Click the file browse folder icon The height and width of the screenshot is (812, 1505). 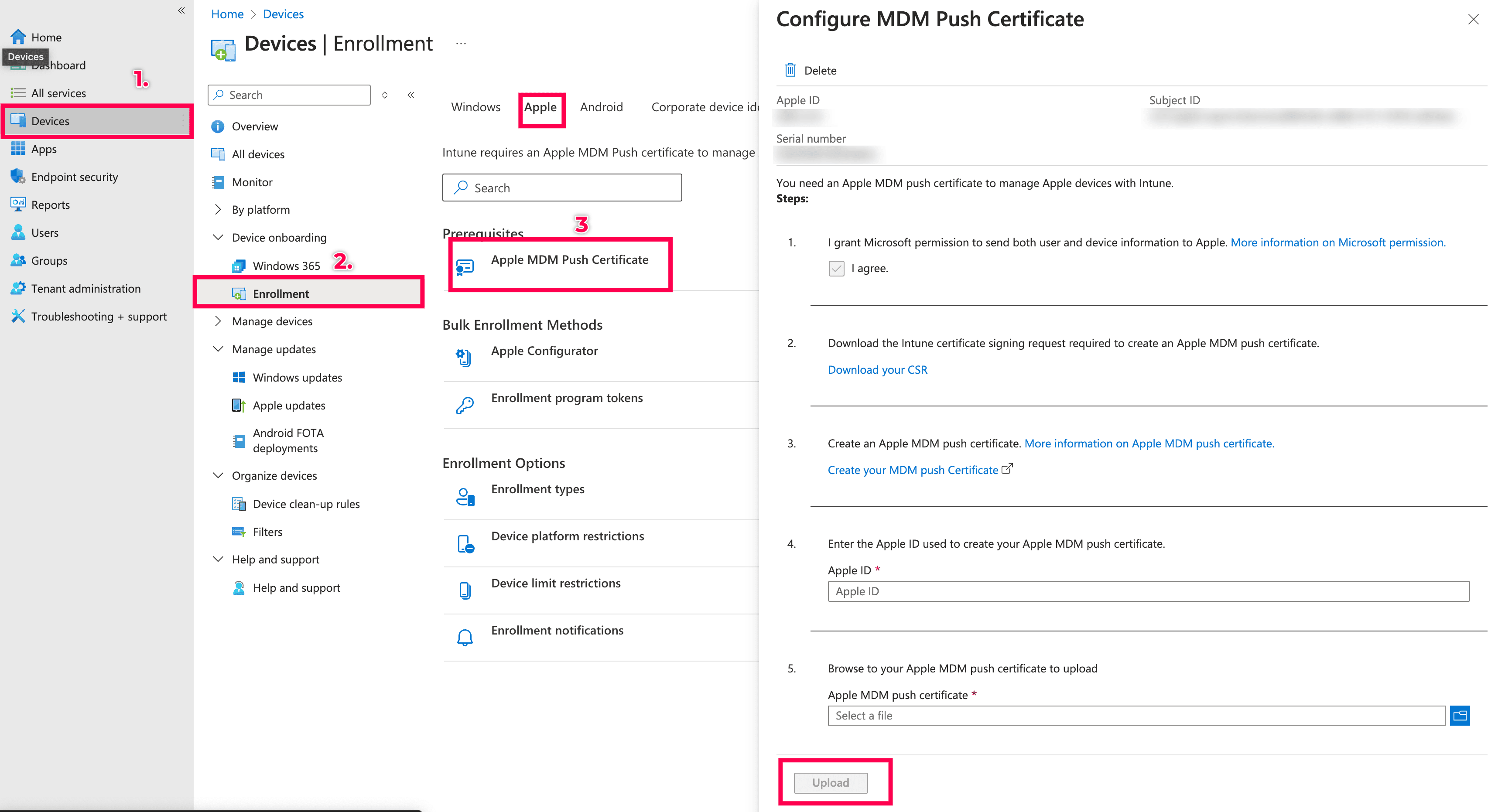[x=1460, y=715]
